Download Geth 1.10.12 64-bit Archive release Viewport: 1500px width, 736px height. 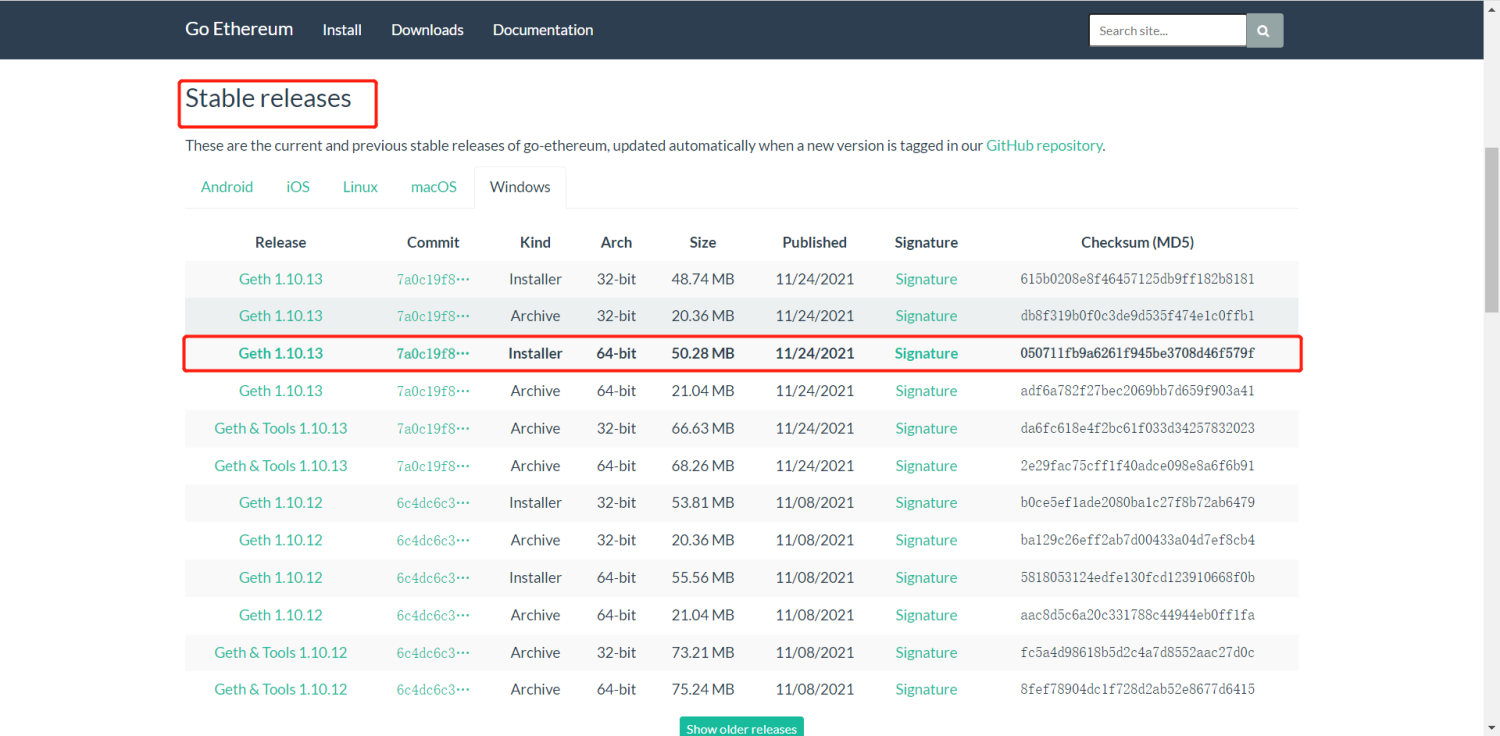(x=281, y=615)
